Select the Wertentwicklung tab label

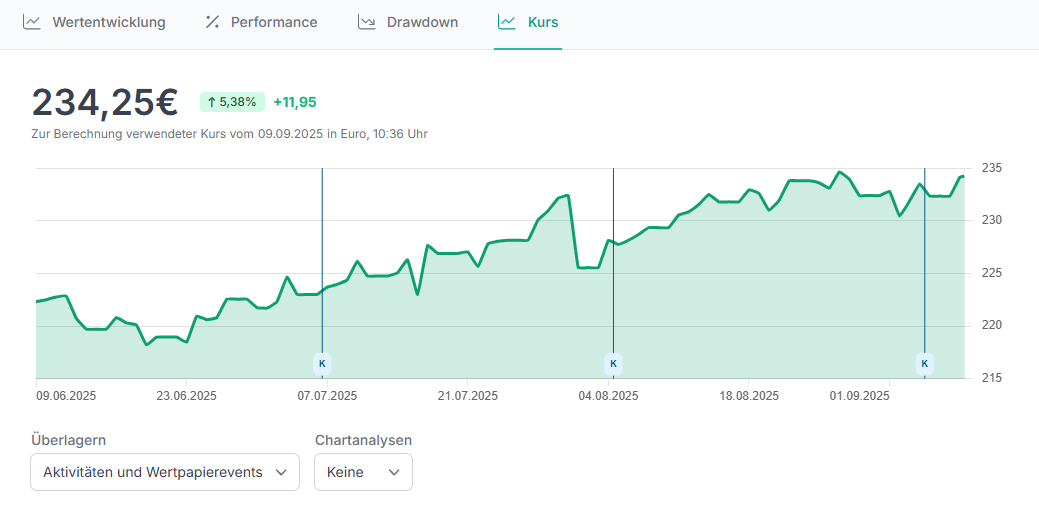coord(109,22)
